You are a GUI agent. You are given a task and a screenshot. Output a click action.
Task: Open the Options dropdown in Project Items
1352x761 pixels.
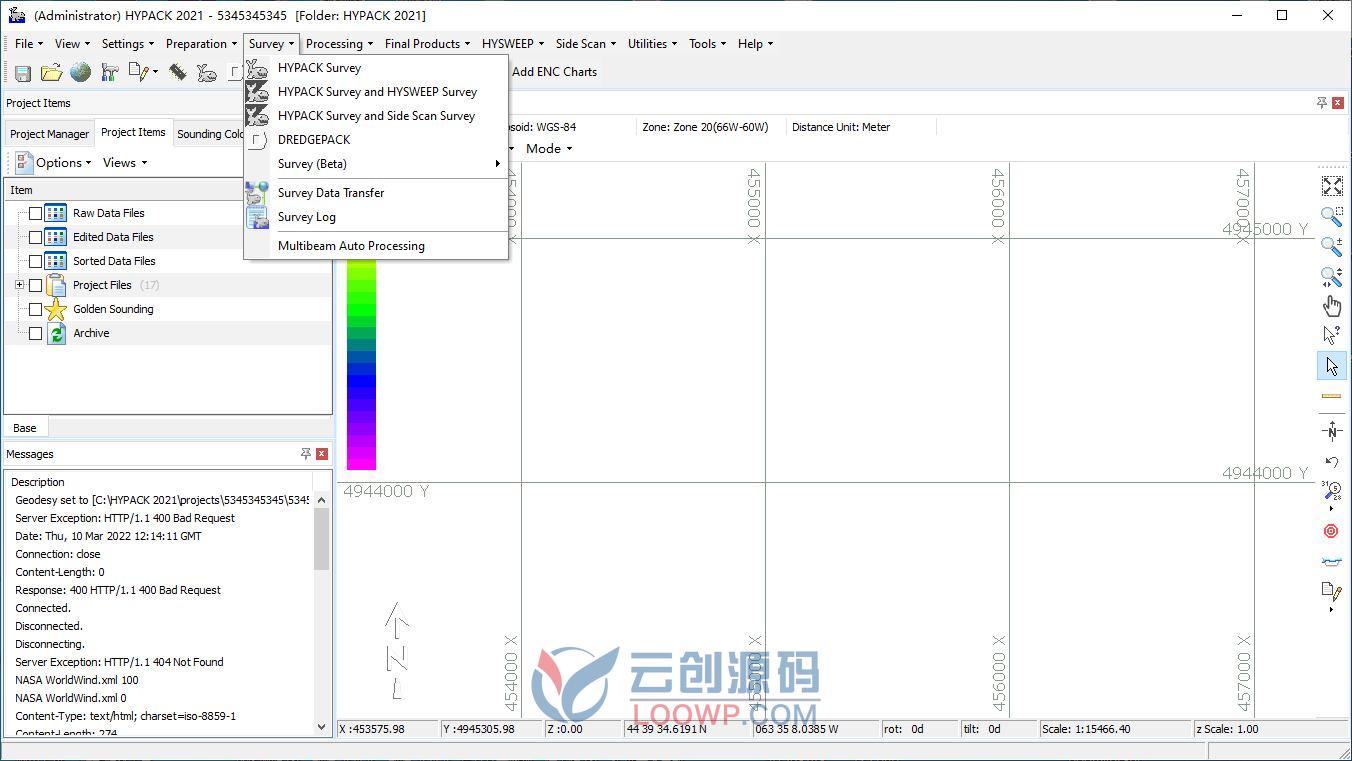54,162
